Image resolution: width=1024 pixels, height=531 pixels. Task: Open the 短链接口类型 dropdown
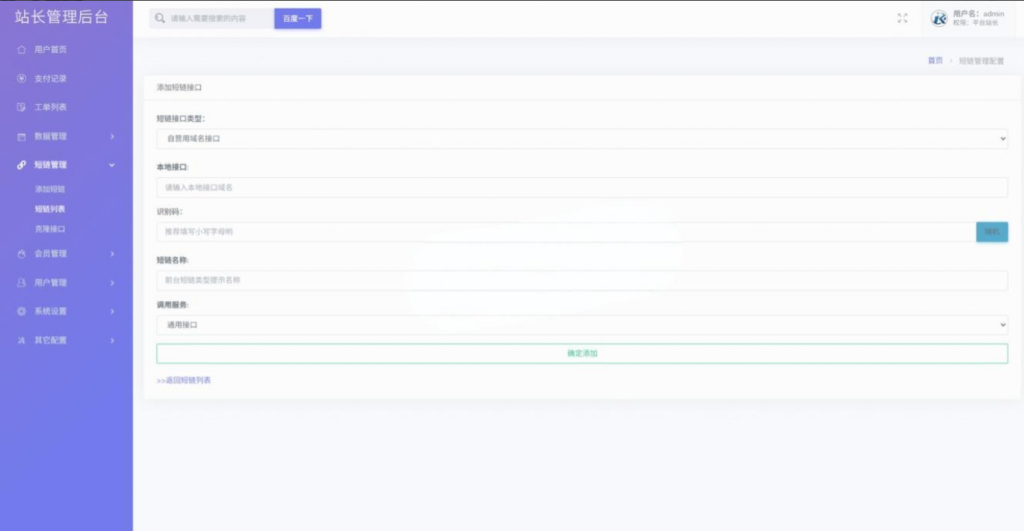click(x=581, y=139)
